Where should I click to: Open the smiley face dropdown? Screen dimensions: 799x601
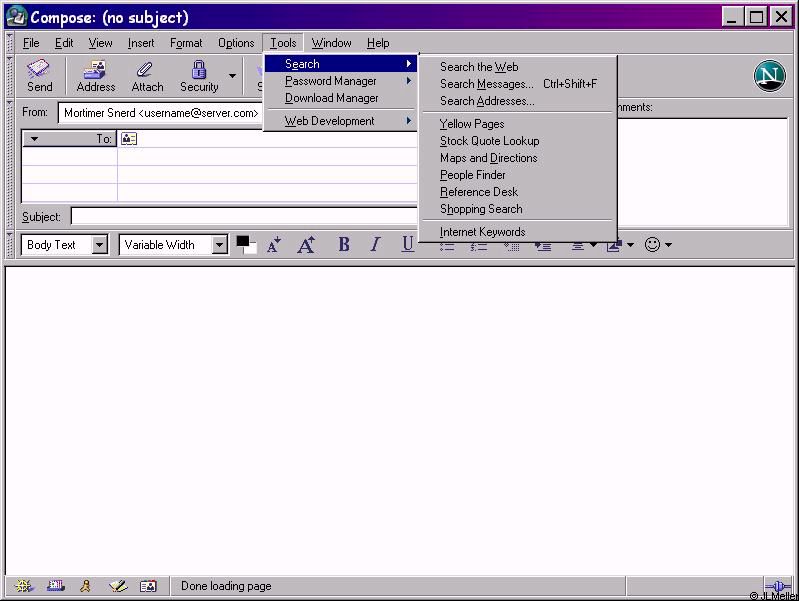tap(658, 245)
